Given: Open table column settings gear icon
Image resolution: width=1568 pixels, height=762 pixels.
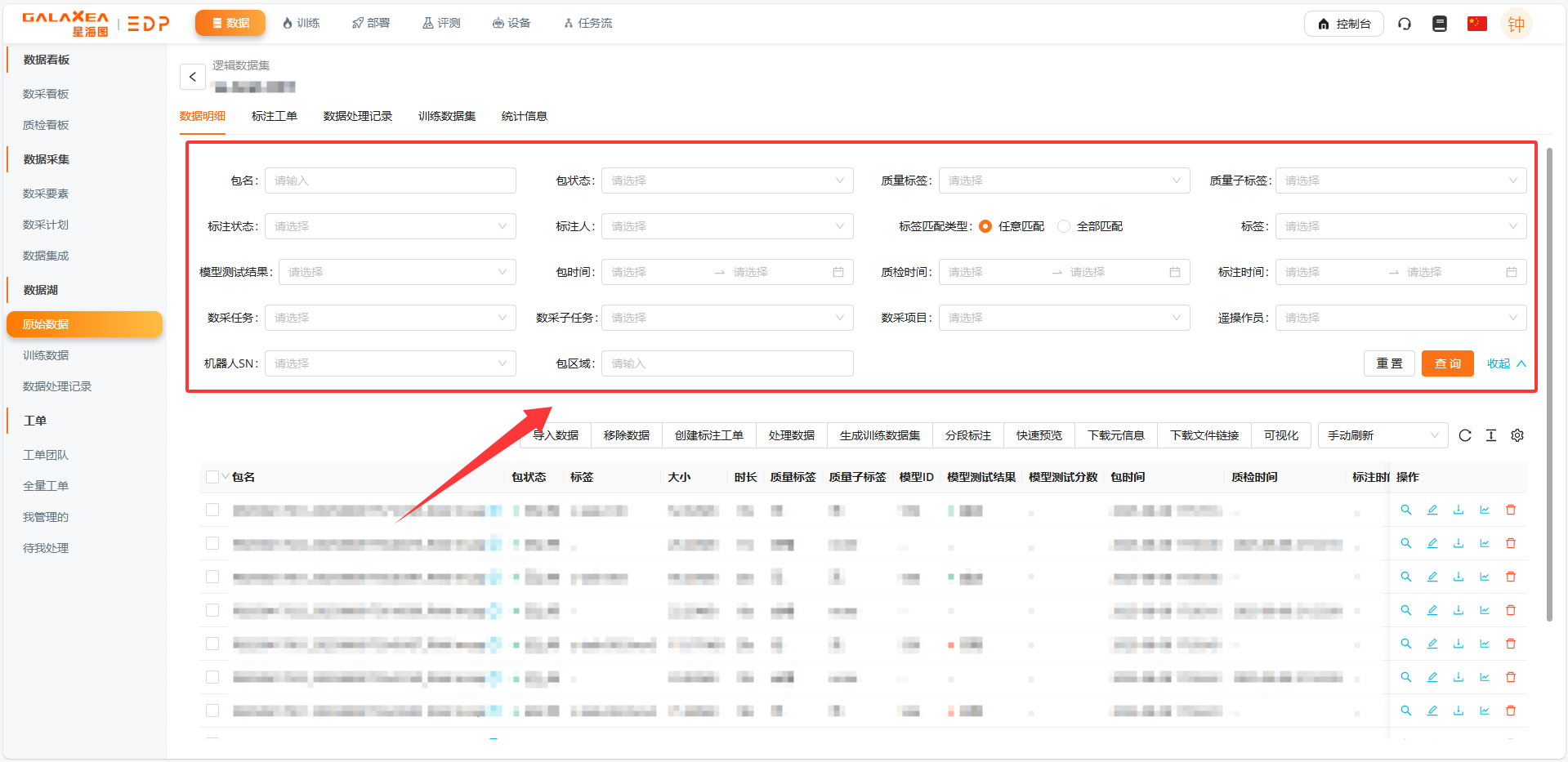Looking at the screenshot, I should 1517,435.
